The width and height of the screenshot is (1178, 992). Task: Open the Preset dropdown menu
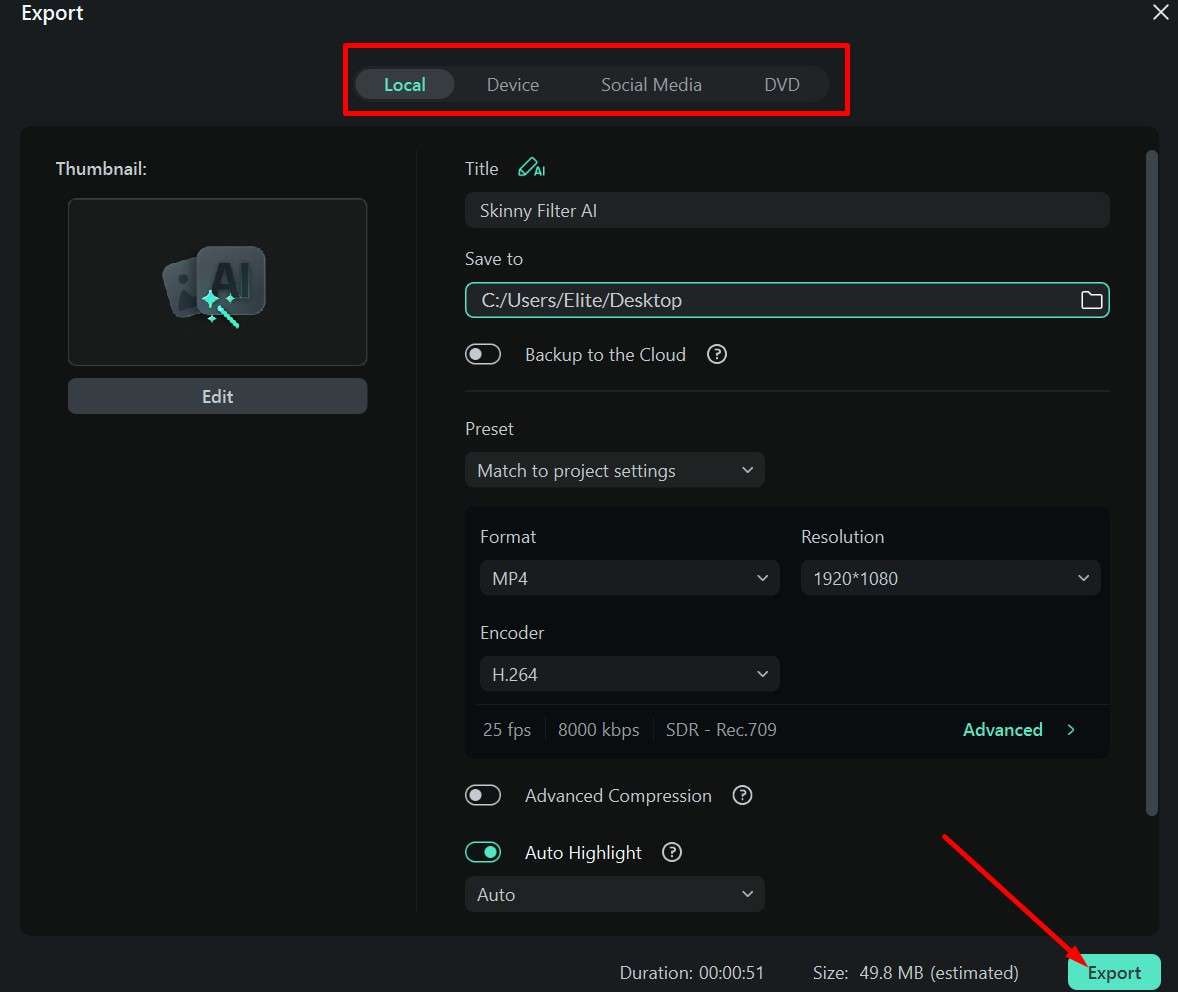click(614, 470)
